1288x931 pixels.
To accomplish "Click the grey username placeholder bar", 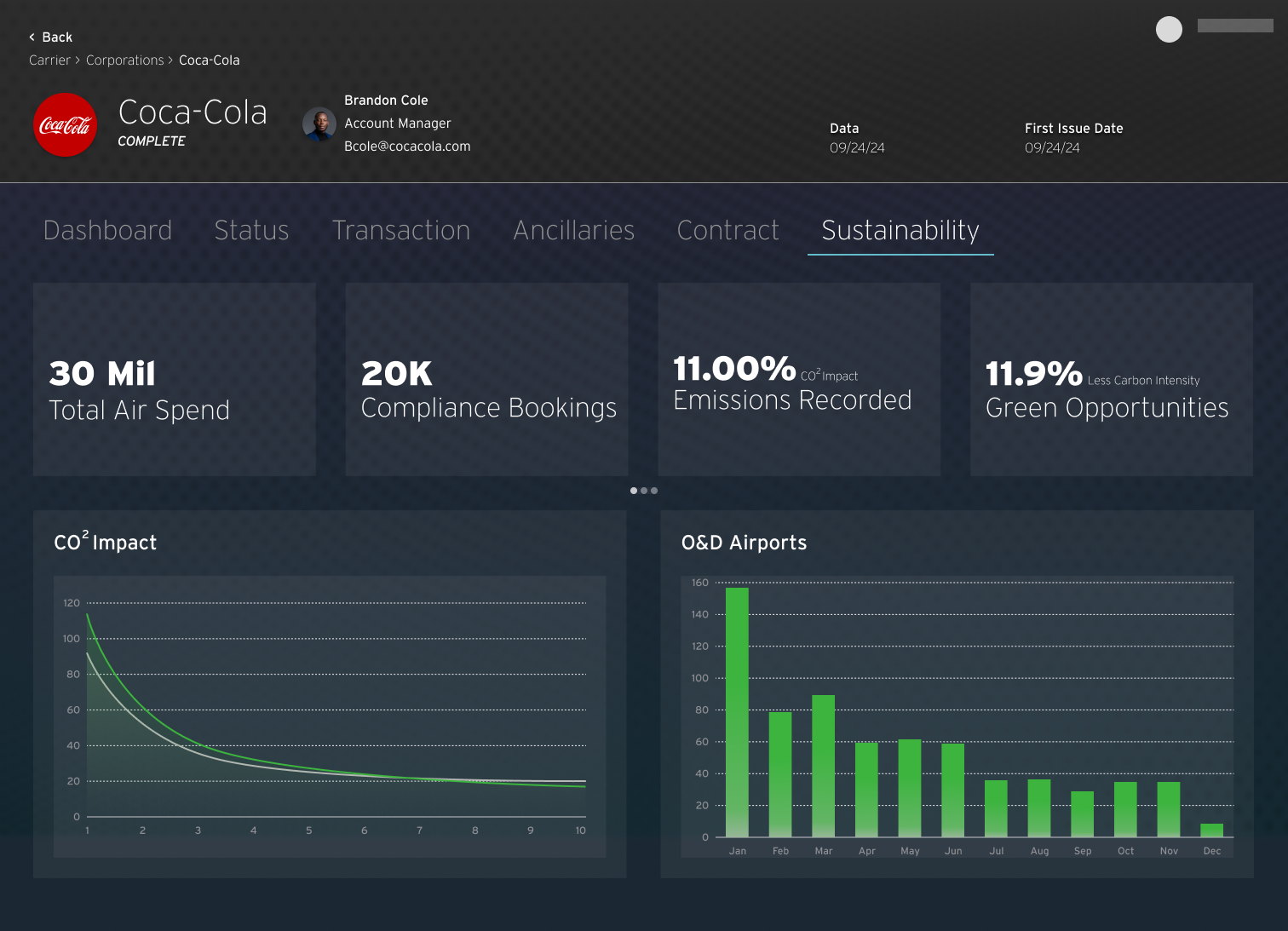I will point(1235,26).
